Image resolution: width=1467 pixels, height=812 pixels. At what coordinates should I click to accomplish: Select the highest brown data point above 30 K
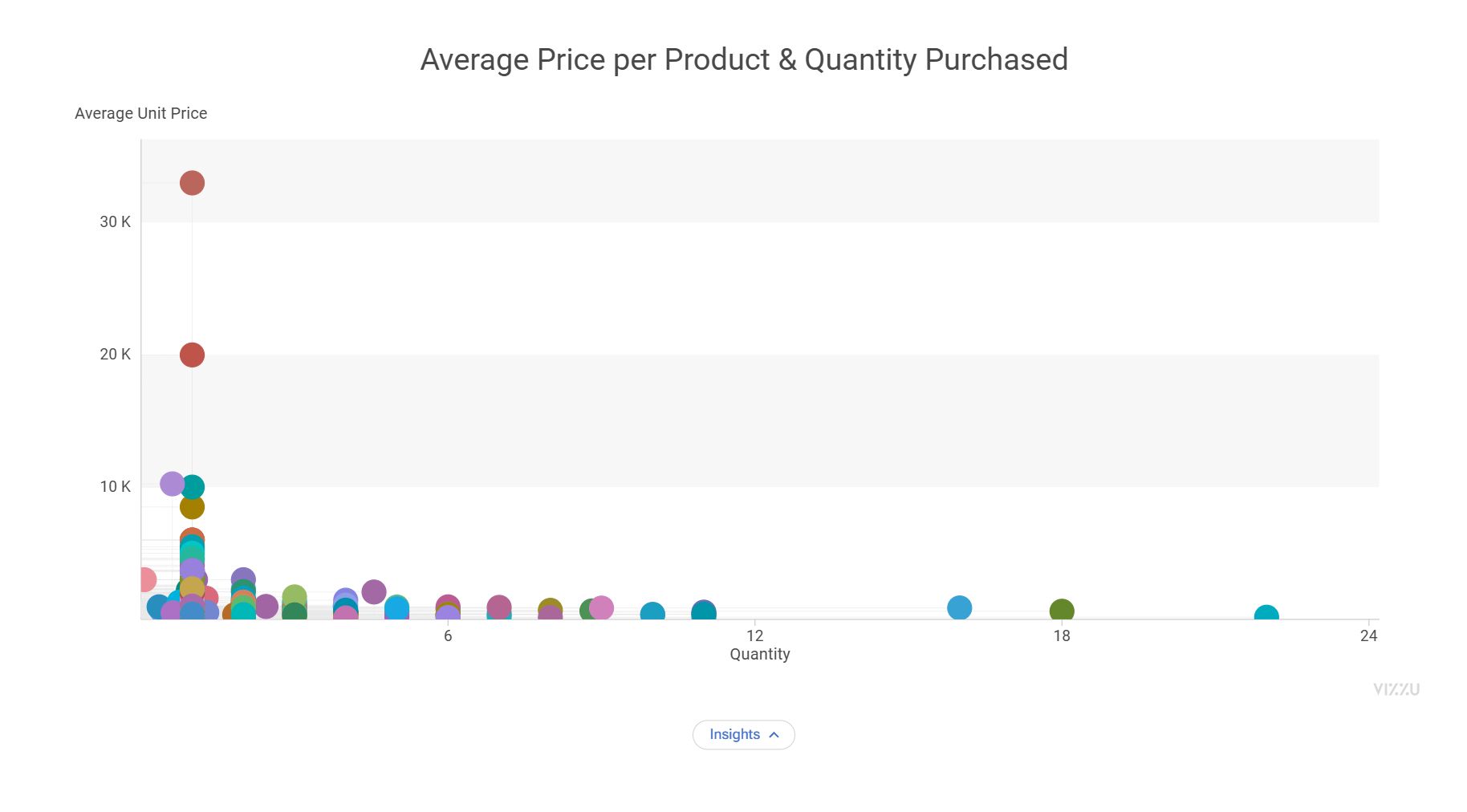coord(192,183)
